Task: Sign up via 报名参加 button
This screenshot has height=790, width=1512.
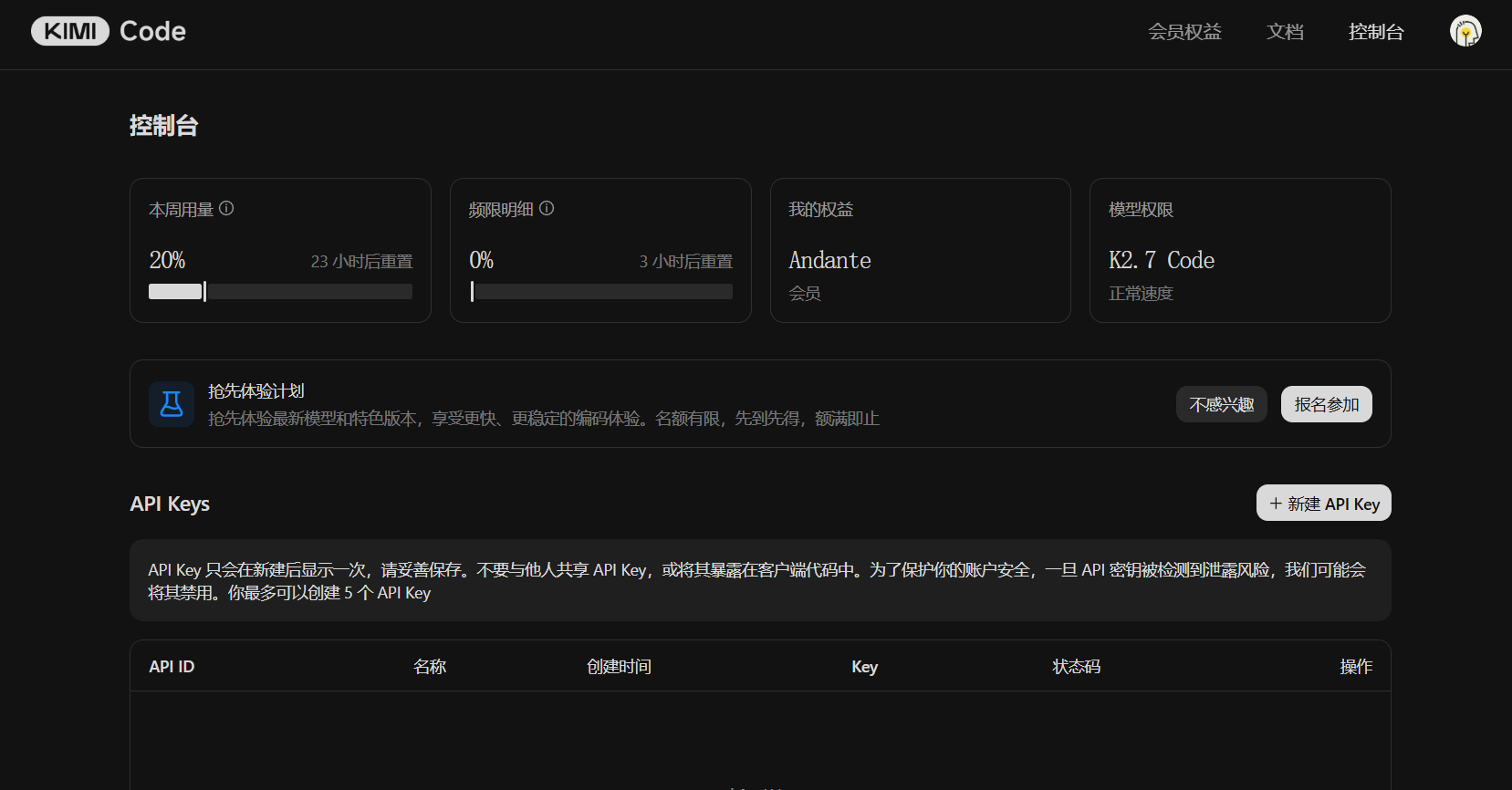Action: (x=1327, y=404)
